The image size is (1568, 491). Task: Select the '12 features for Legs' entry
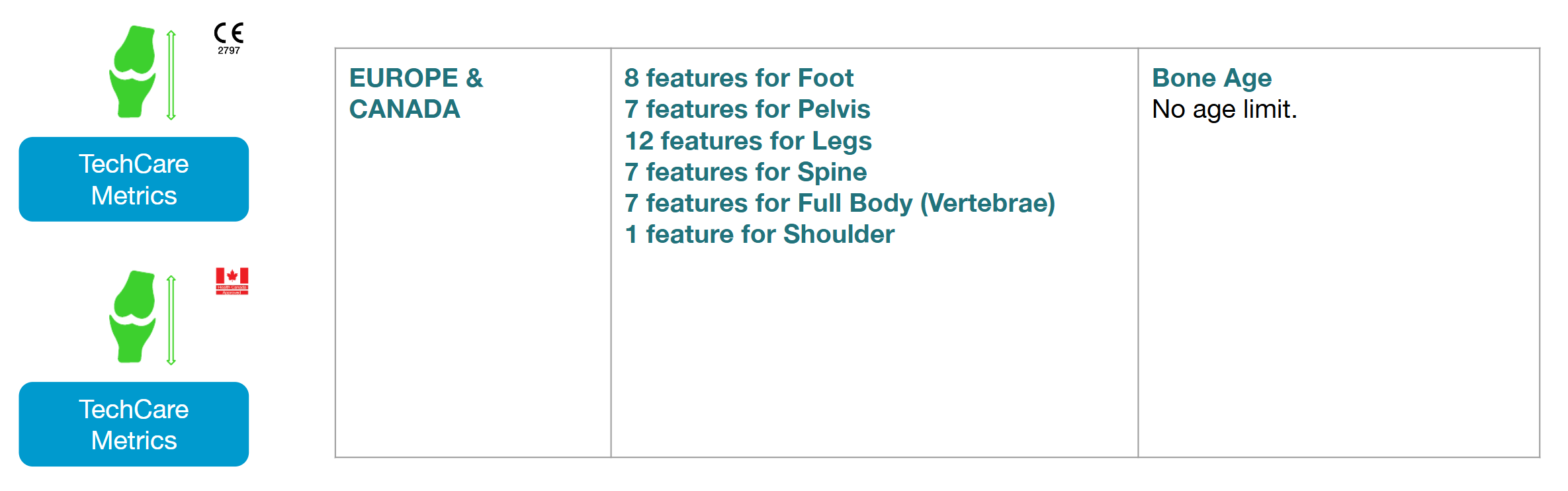click(x=748, y=141)
